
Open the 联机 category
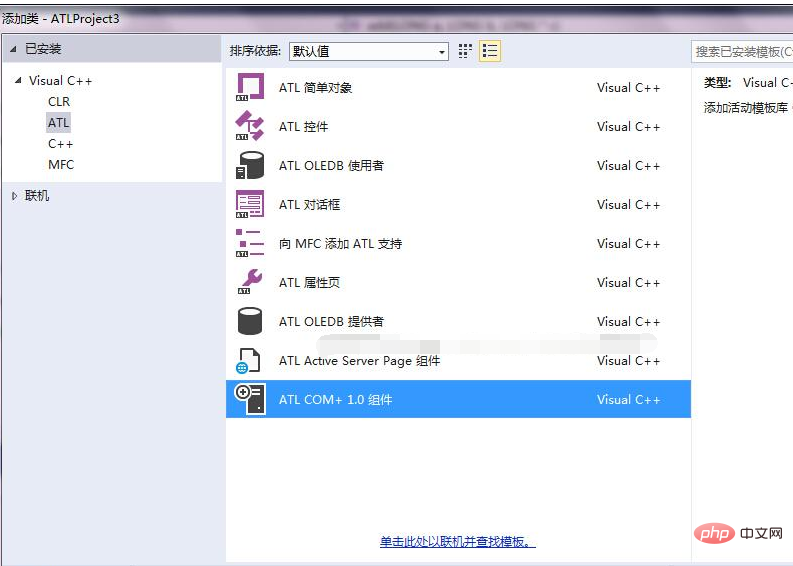[37, 196]
